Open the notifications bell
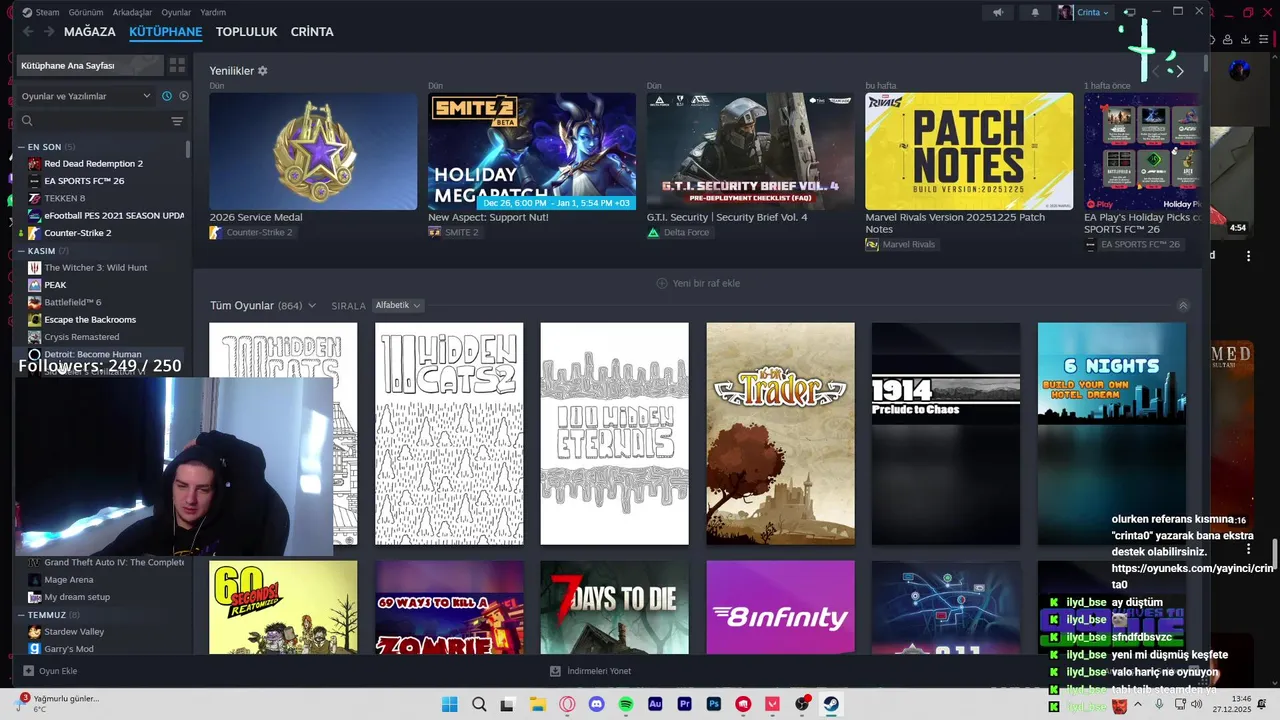 (1035, 12)
